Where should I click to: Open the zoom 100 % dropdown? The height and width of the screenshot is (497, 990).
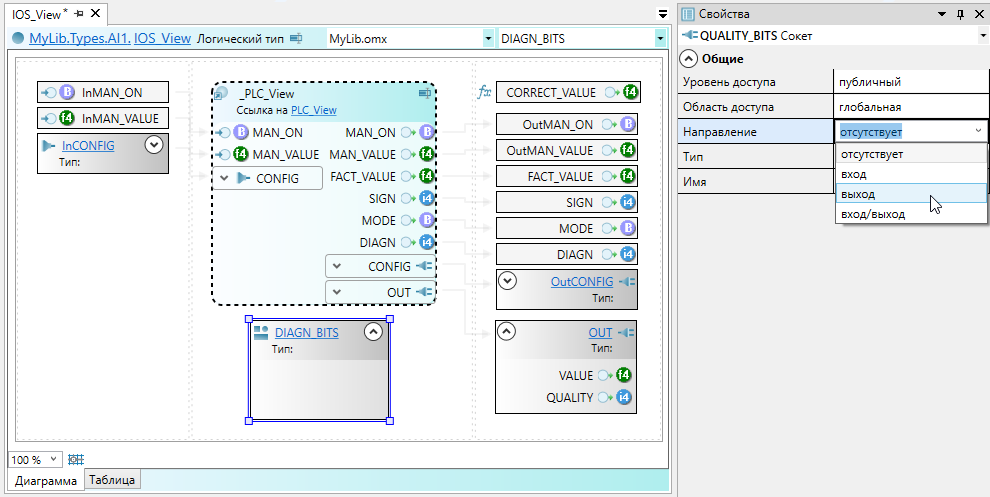(53, 460)
